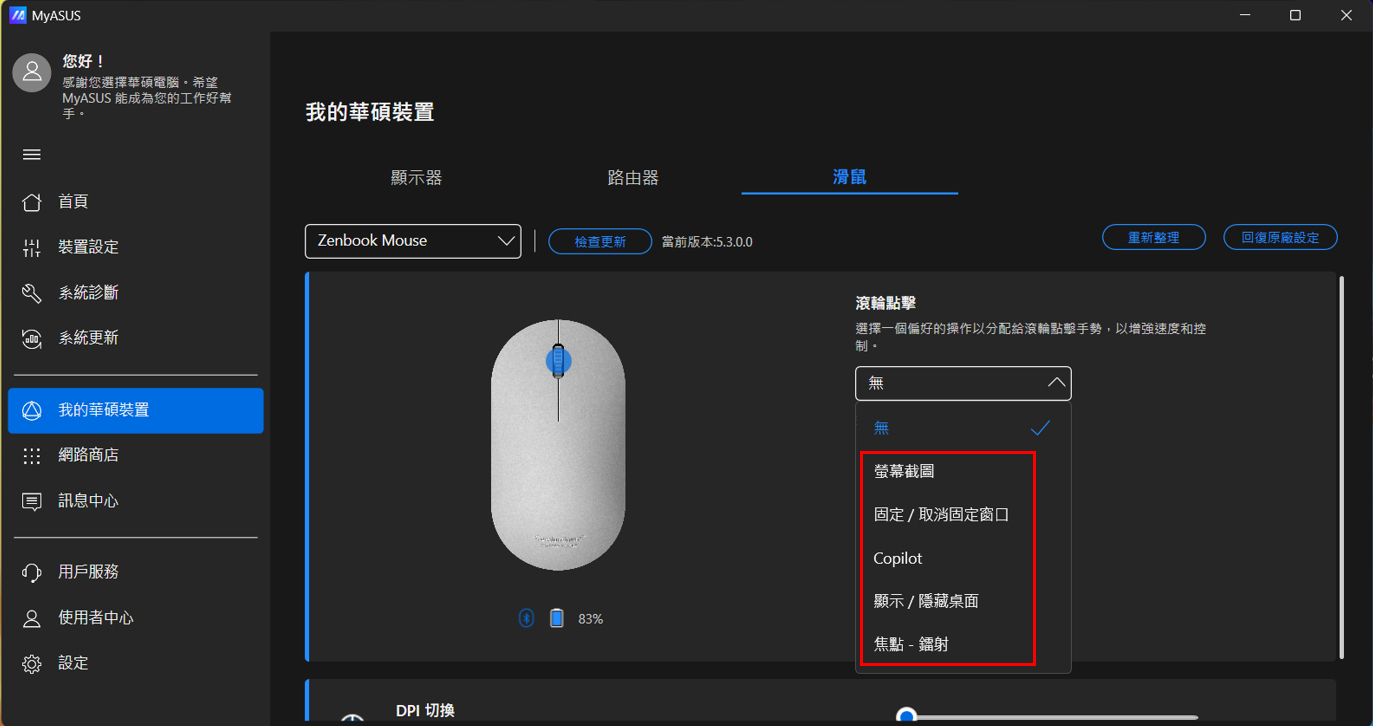This screenshot has height=726, width=1373.
Task: Click the wrench icon beside 系統診斷
Action: (32, 293)
